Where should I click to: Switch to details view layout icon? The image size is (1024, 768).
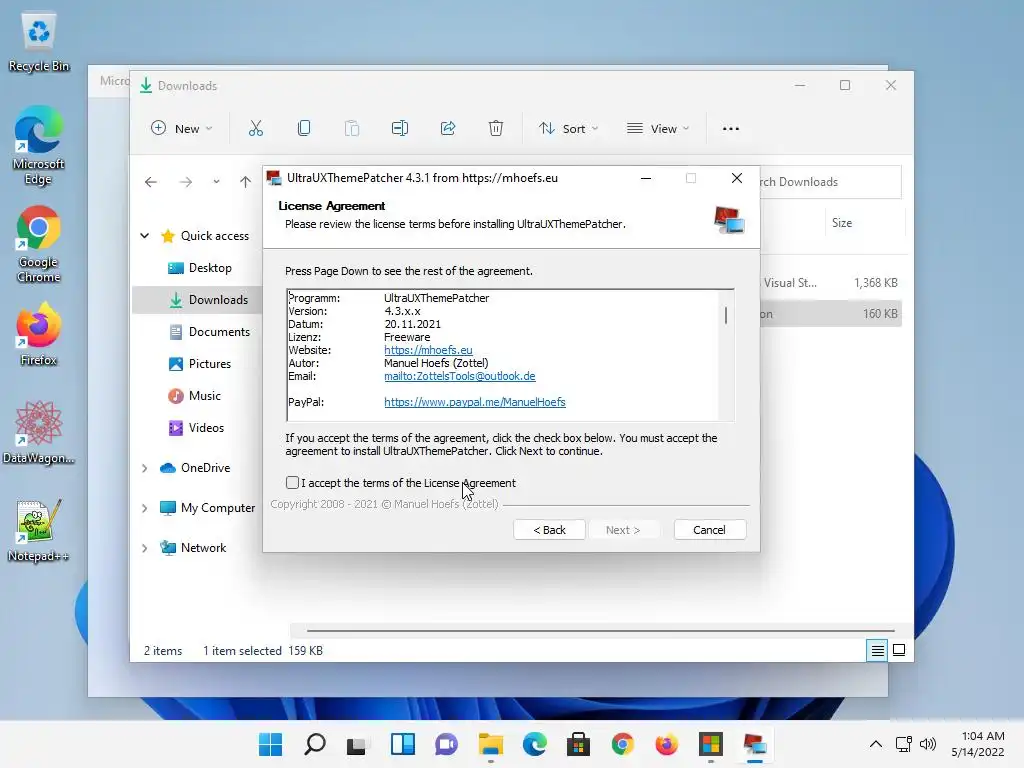coord(877,650)
